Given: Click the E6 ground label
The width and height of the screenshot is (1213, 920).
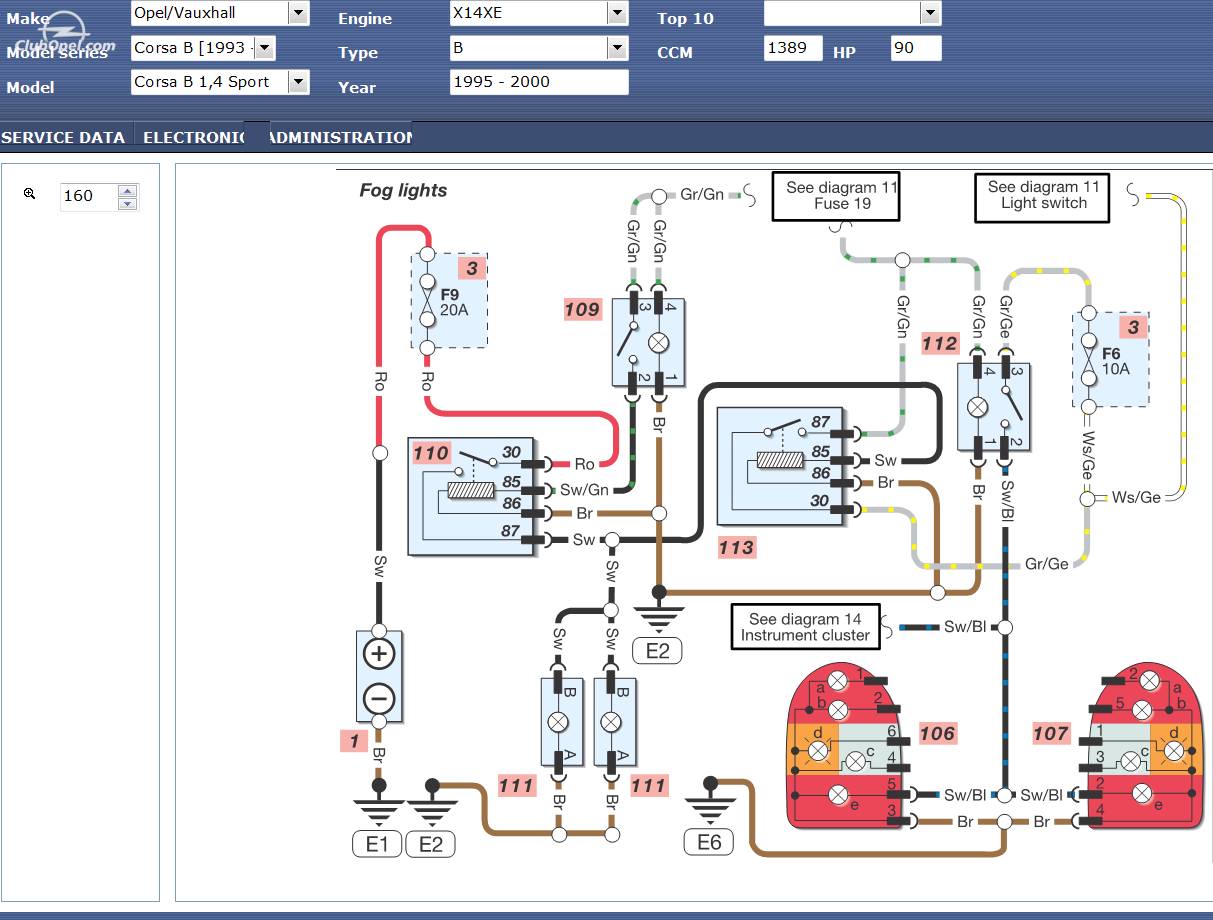Looking at the screenshot, I should coord(709,842).
